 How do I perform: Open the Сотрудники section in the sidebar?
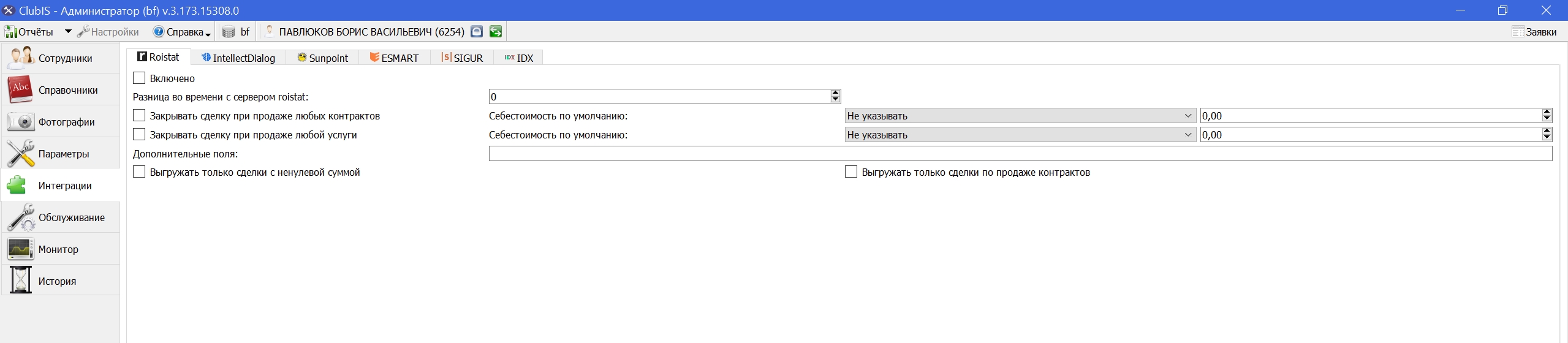60,58
